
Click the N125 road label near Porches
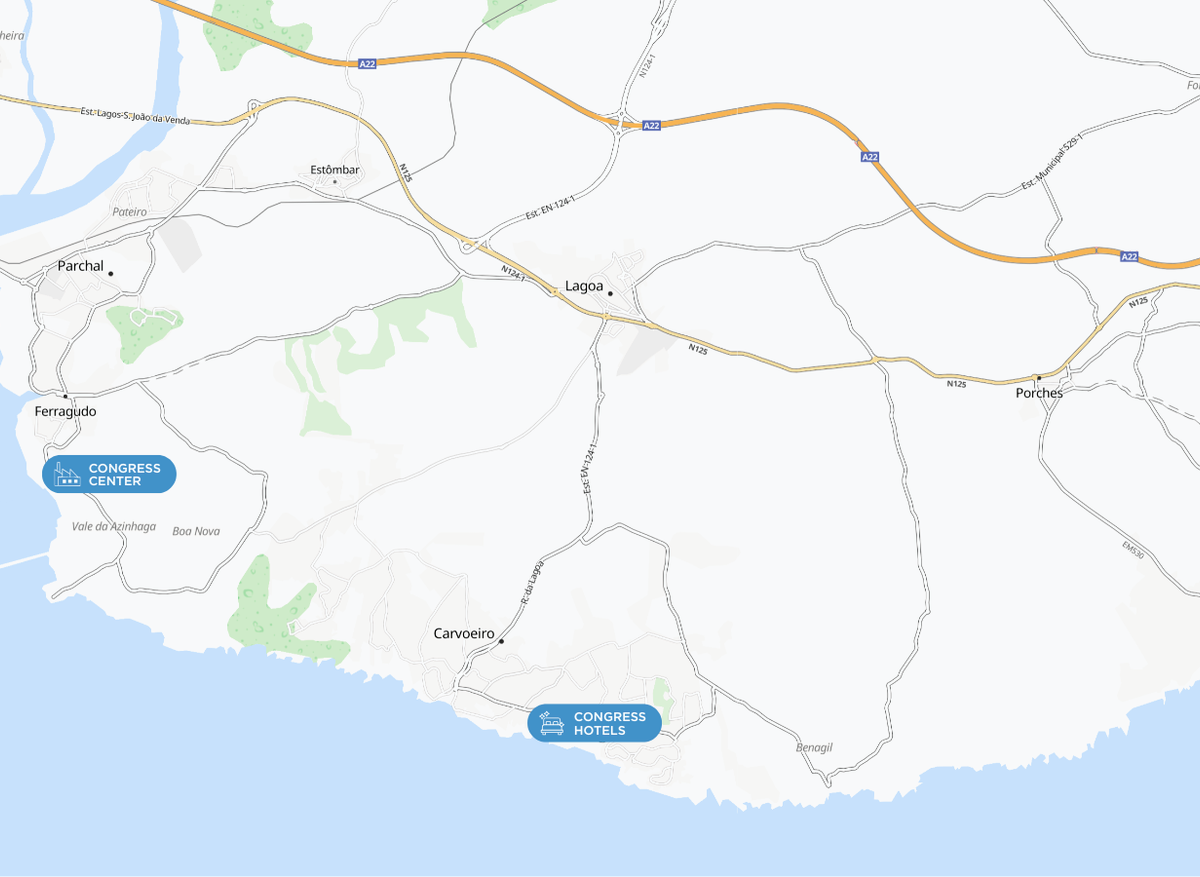click(x=956, y=384)
